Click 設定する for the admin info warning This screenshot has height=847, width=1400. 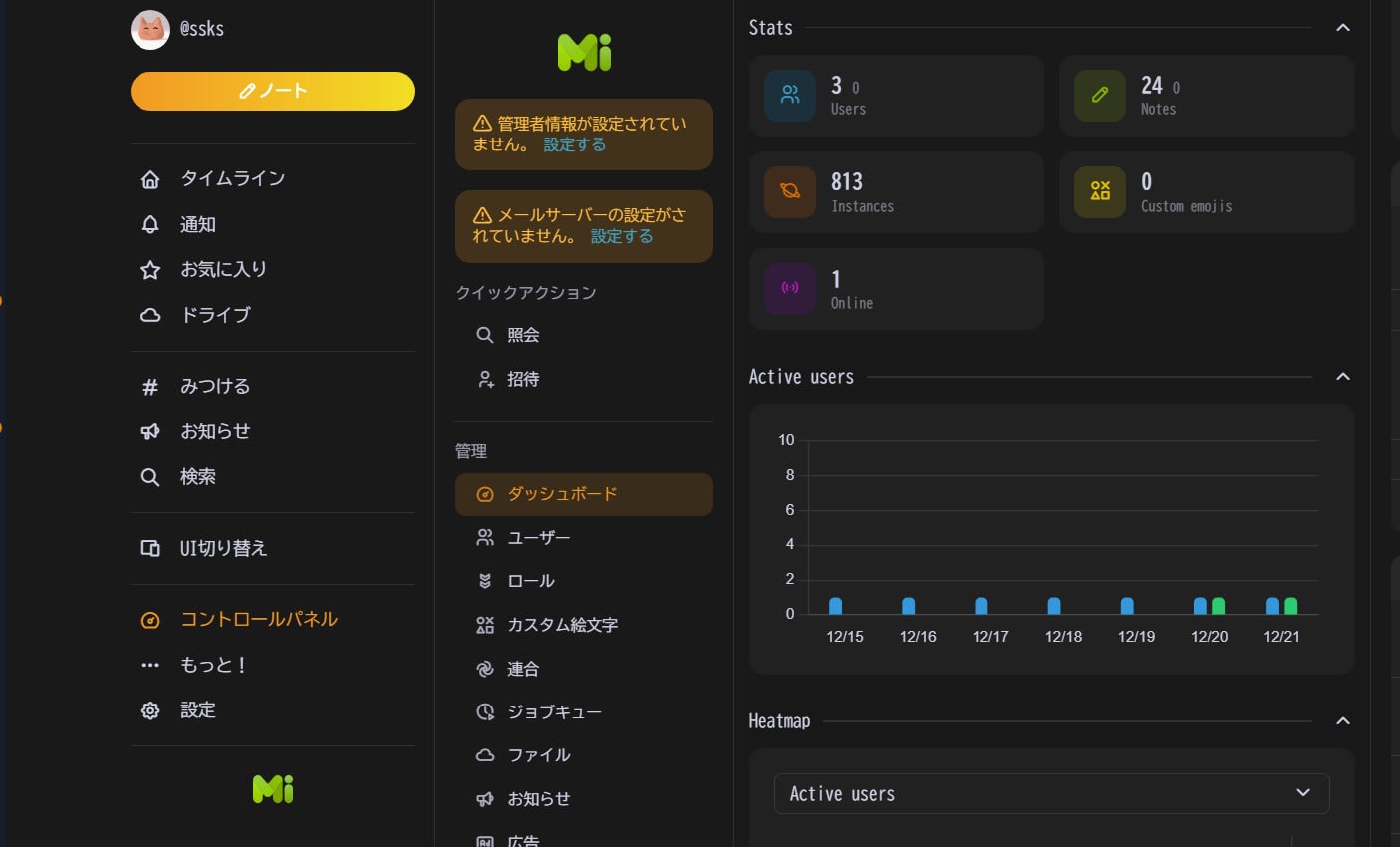pyautogui.click(x=573, y=144)
